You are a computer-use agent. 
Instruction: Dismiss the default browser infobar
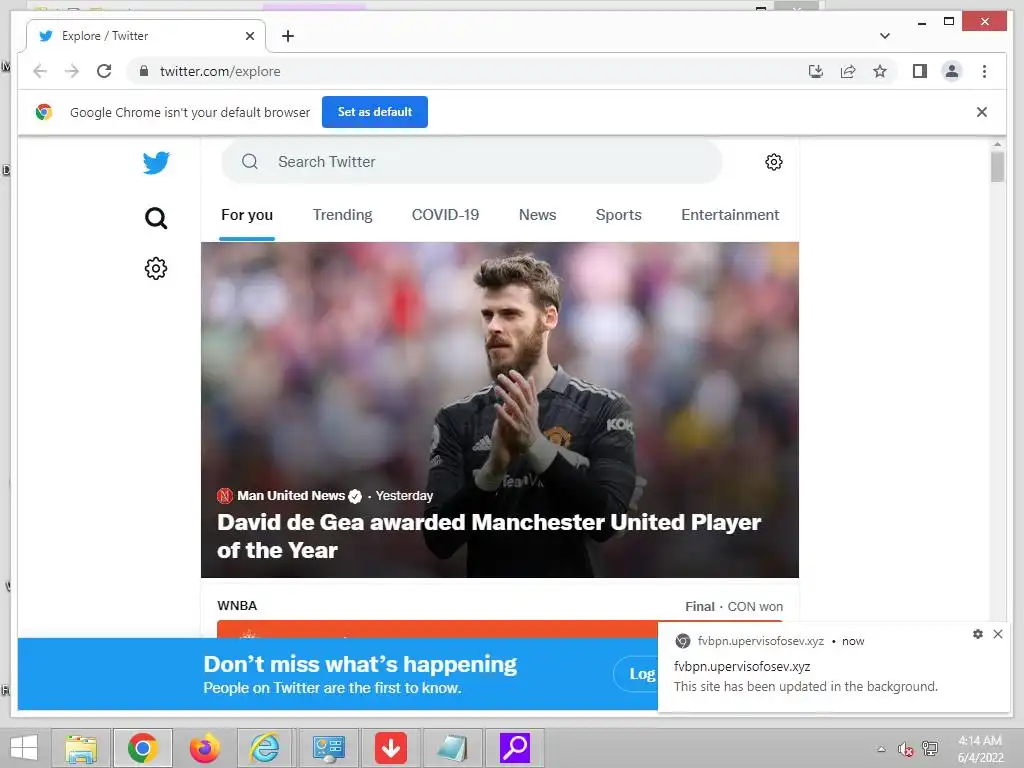(982, 112)
